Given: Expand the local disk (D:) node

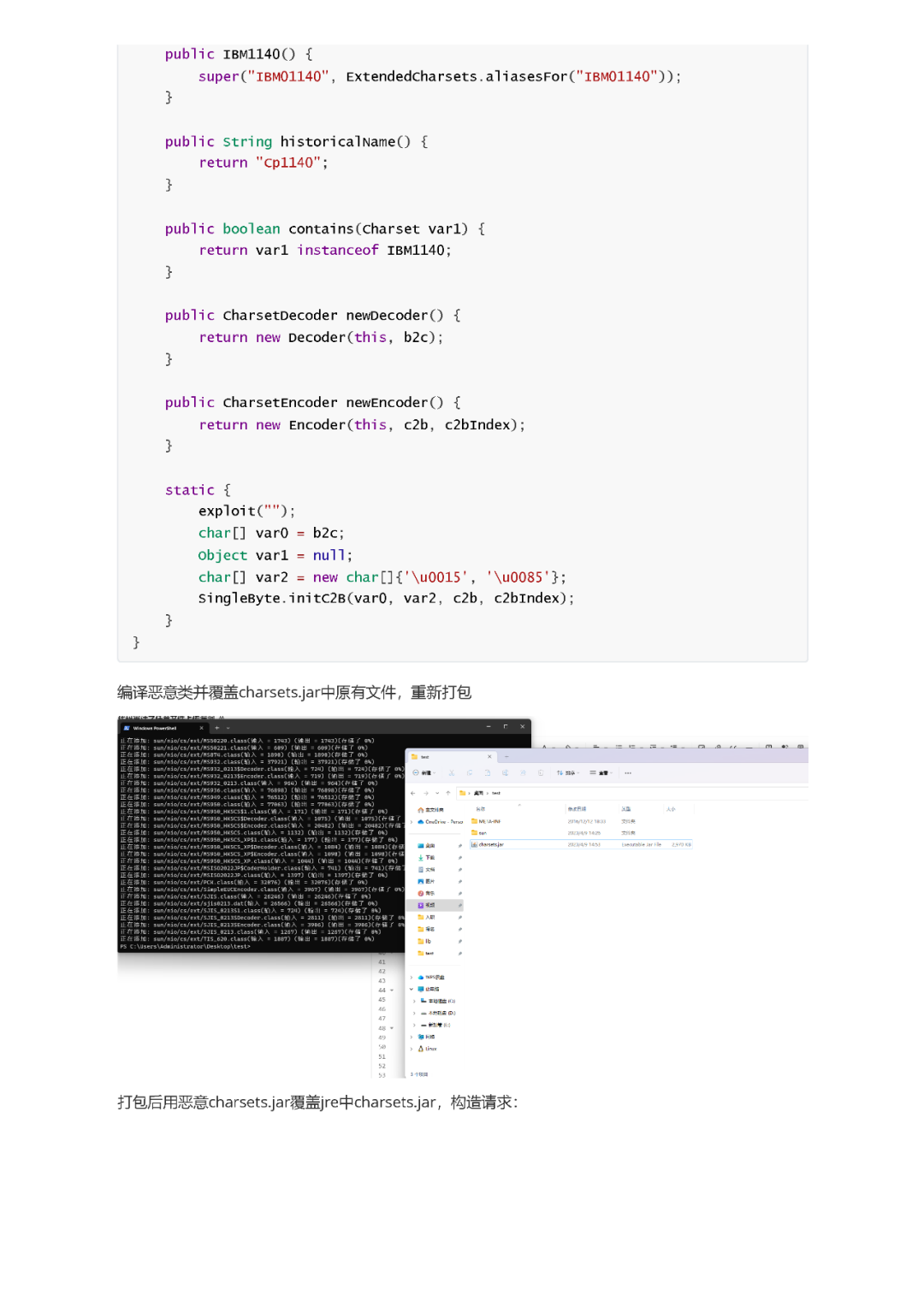Looking at the screenshot, I should point(415,1013).
